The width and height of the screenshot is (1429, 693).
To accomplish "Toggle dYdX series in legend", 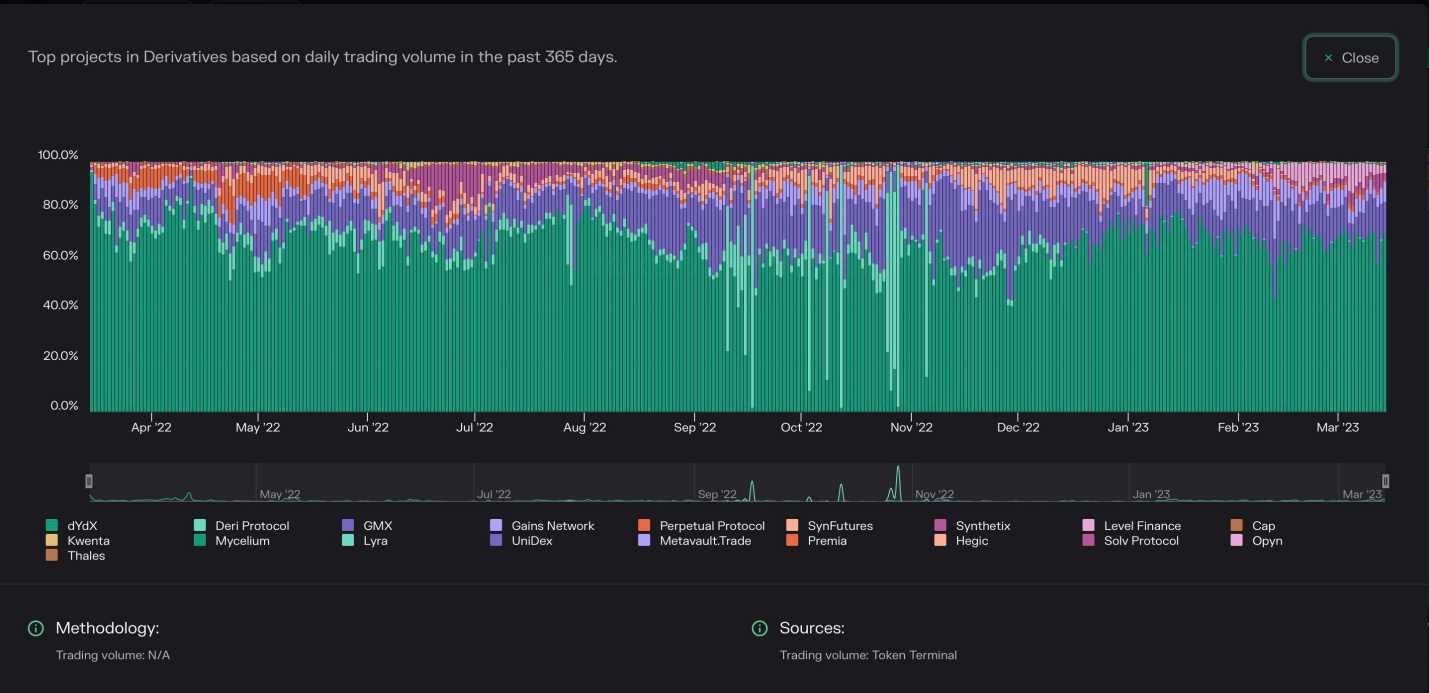I will point(82,526).
